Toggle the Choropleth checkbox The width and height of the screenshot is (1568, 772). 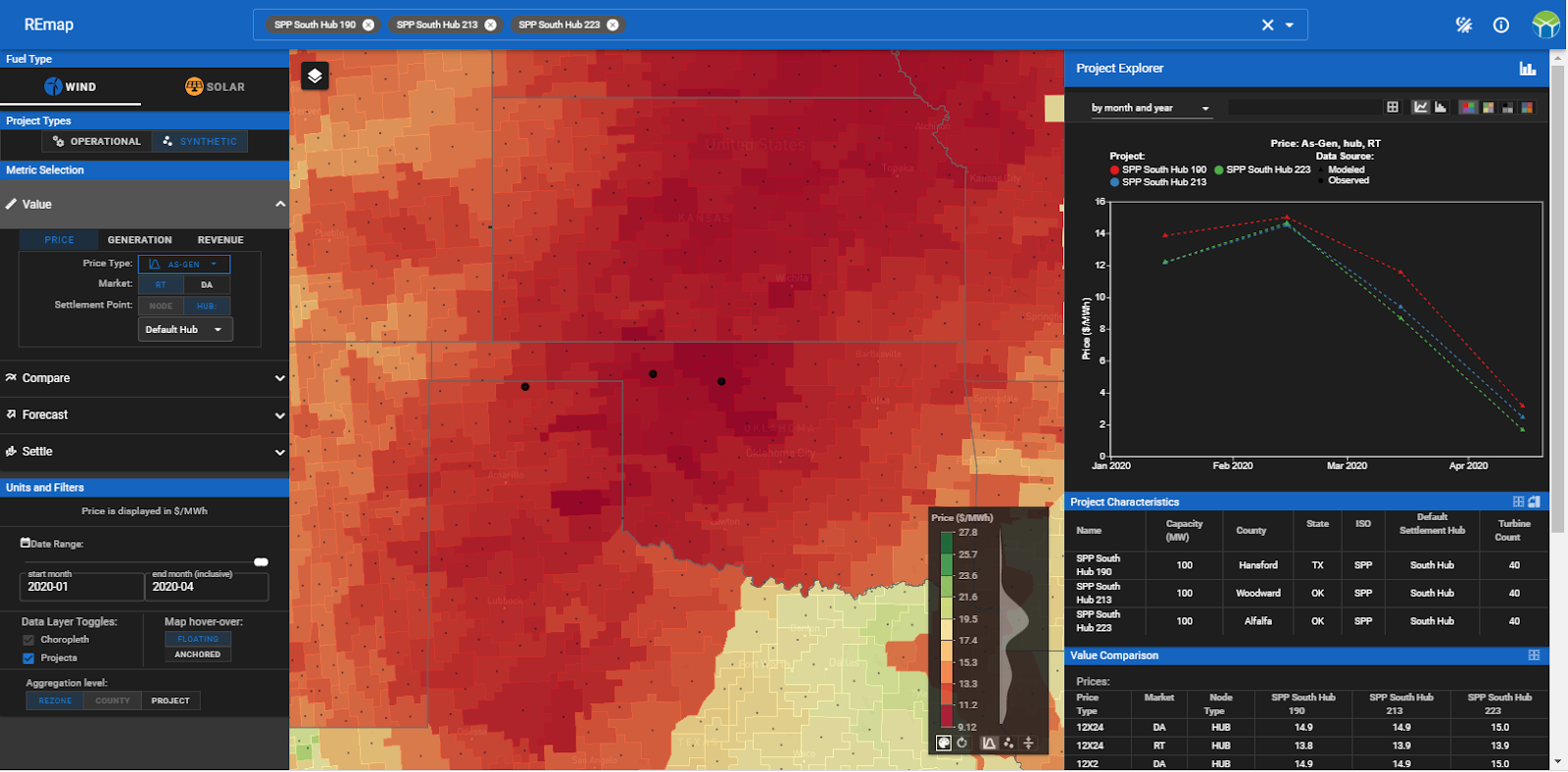pos(28,640)
